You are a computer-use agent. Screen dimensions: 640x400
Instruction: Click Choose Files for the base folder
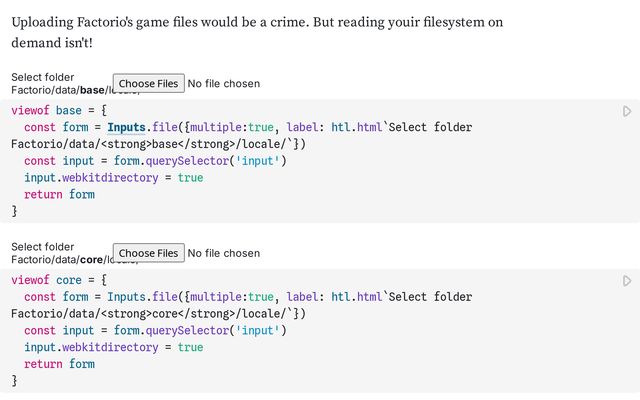tap(149, 83)
